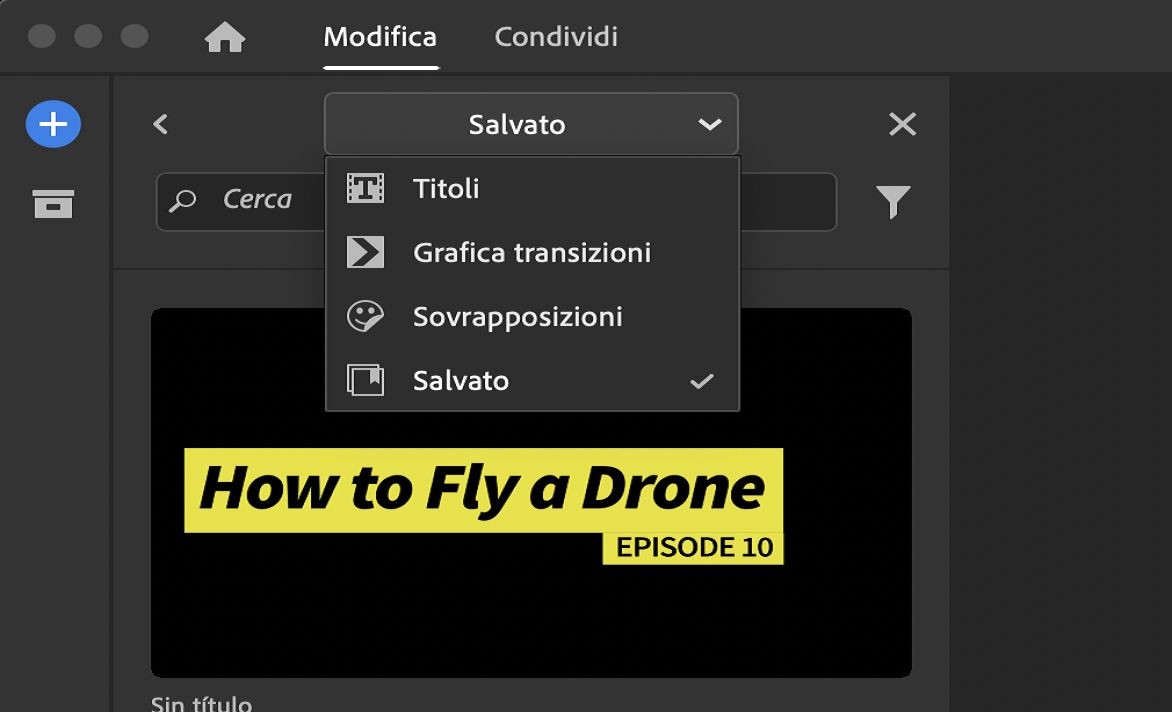The width and height of the screenshot is (1172, 712).
Task: Click the search magnifier icon
Action: click(182, 200)
